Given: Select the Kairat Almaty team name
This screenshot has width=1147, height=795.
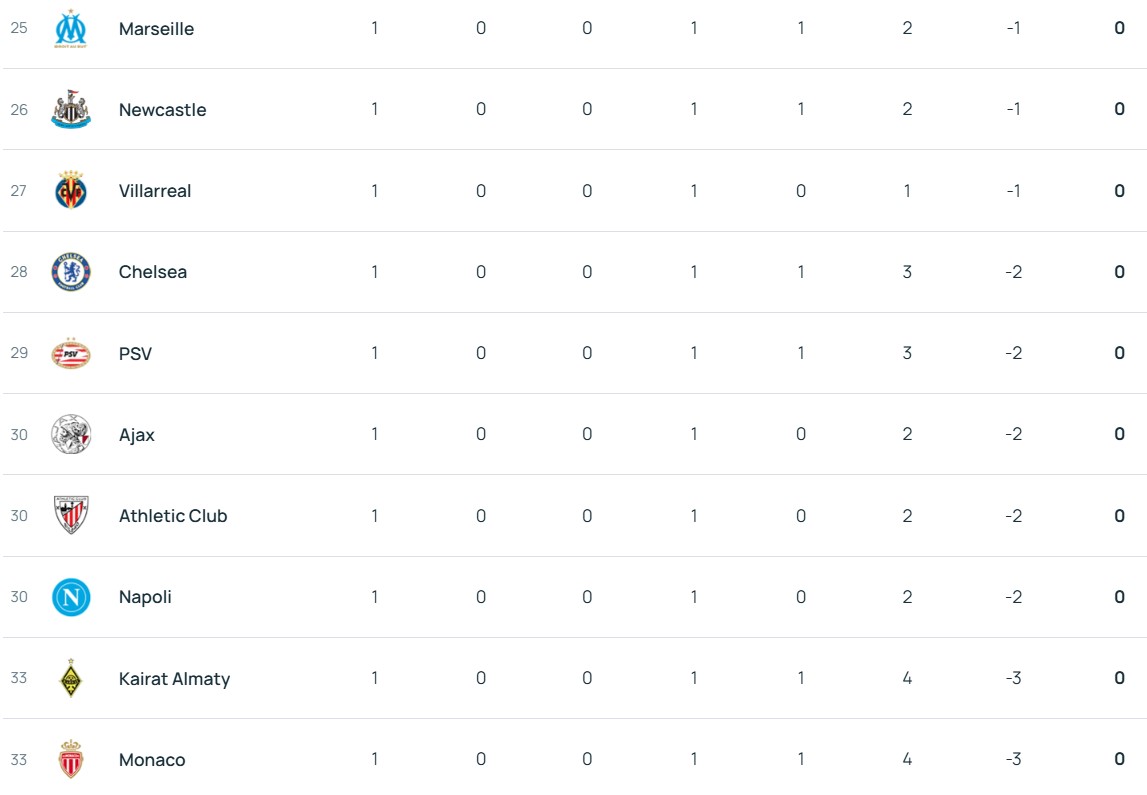Looking at the screenshot, I should pos(174,679).
